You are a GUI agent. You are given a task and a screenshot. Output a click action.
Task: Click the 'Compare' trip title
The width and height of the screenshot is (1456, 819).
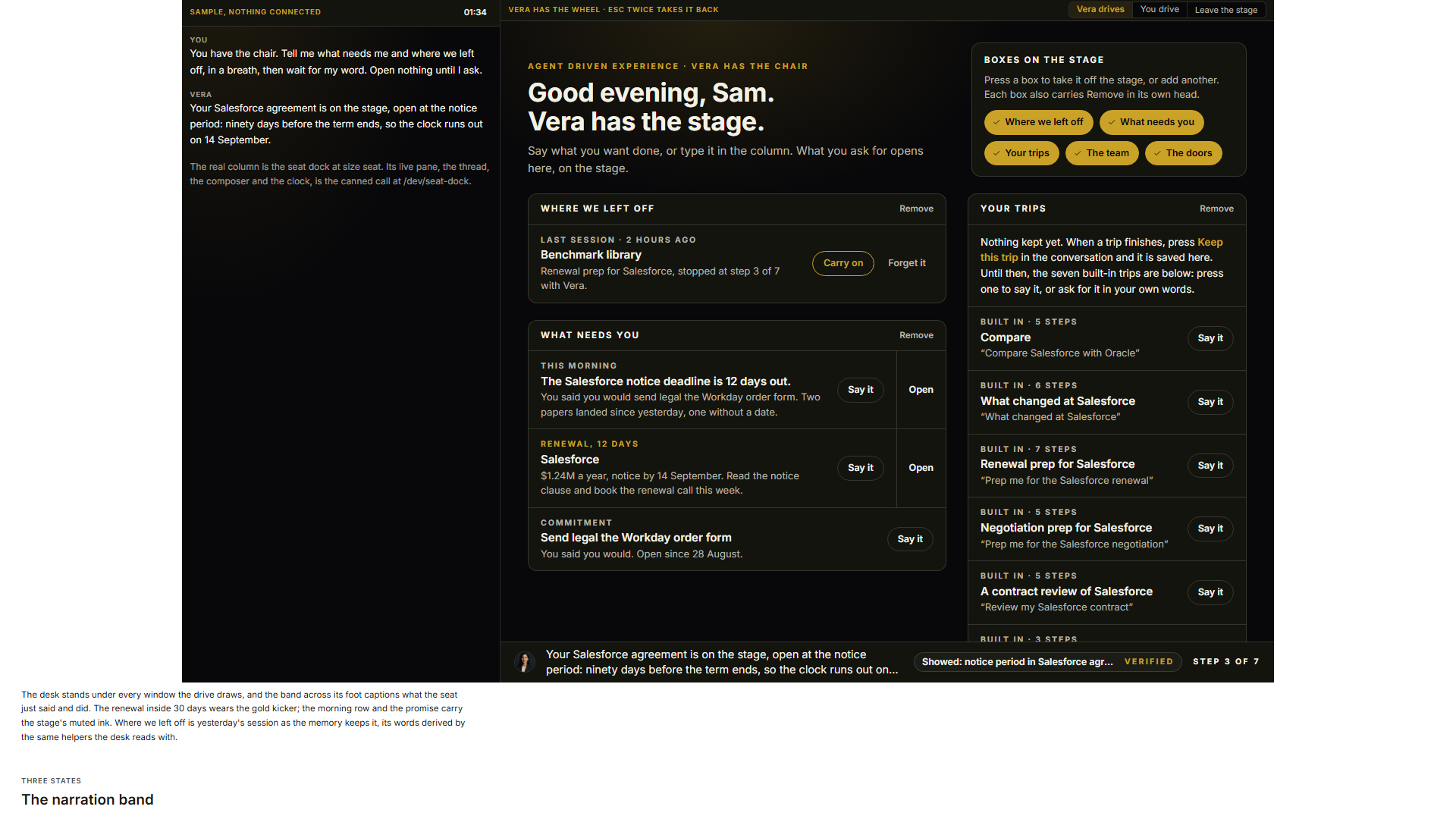[1005, 337]
